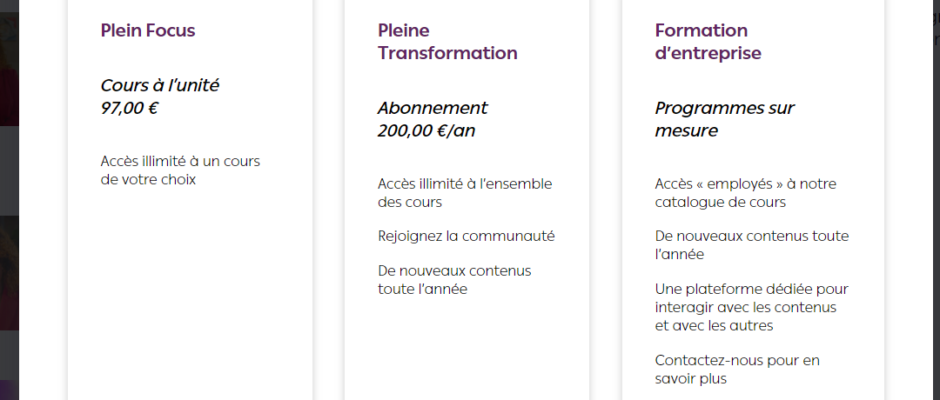
Task: Open the Formation d'entreprise plan heading
Action: (708, 41)
